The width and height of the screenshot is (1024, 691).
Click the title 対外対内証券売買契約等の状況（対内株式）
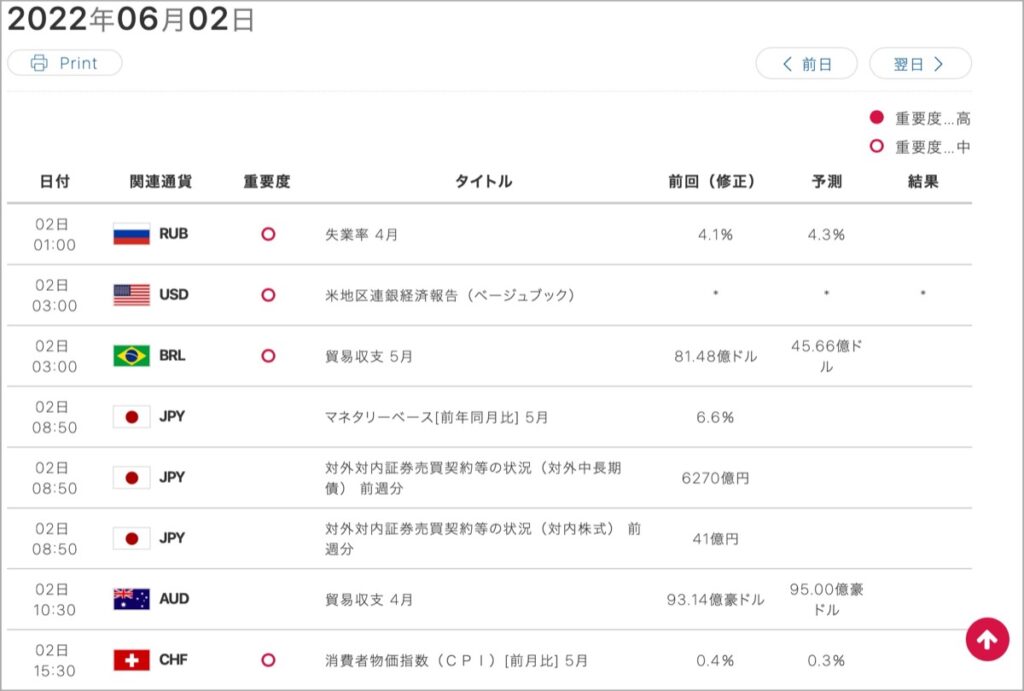coord(483,538)
